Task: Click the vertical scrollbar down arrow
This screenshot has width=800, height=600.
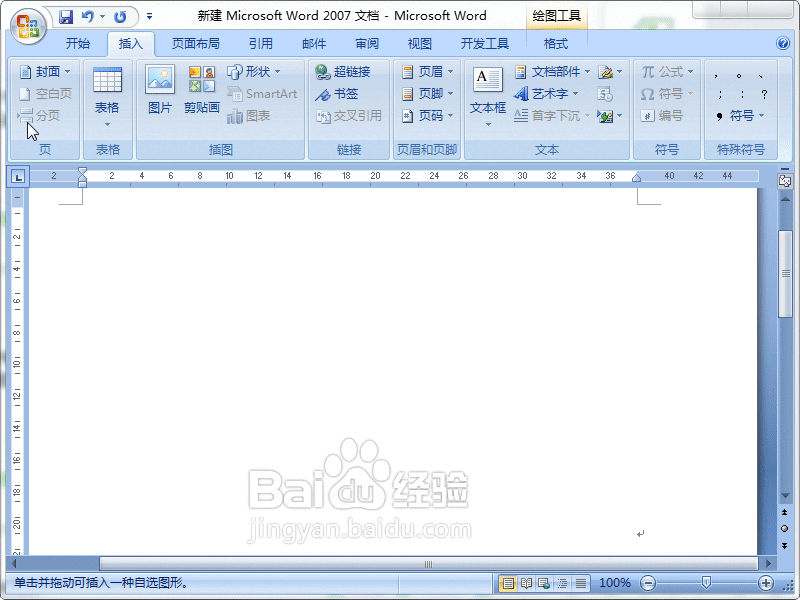Action: click(x=785, y=496)
